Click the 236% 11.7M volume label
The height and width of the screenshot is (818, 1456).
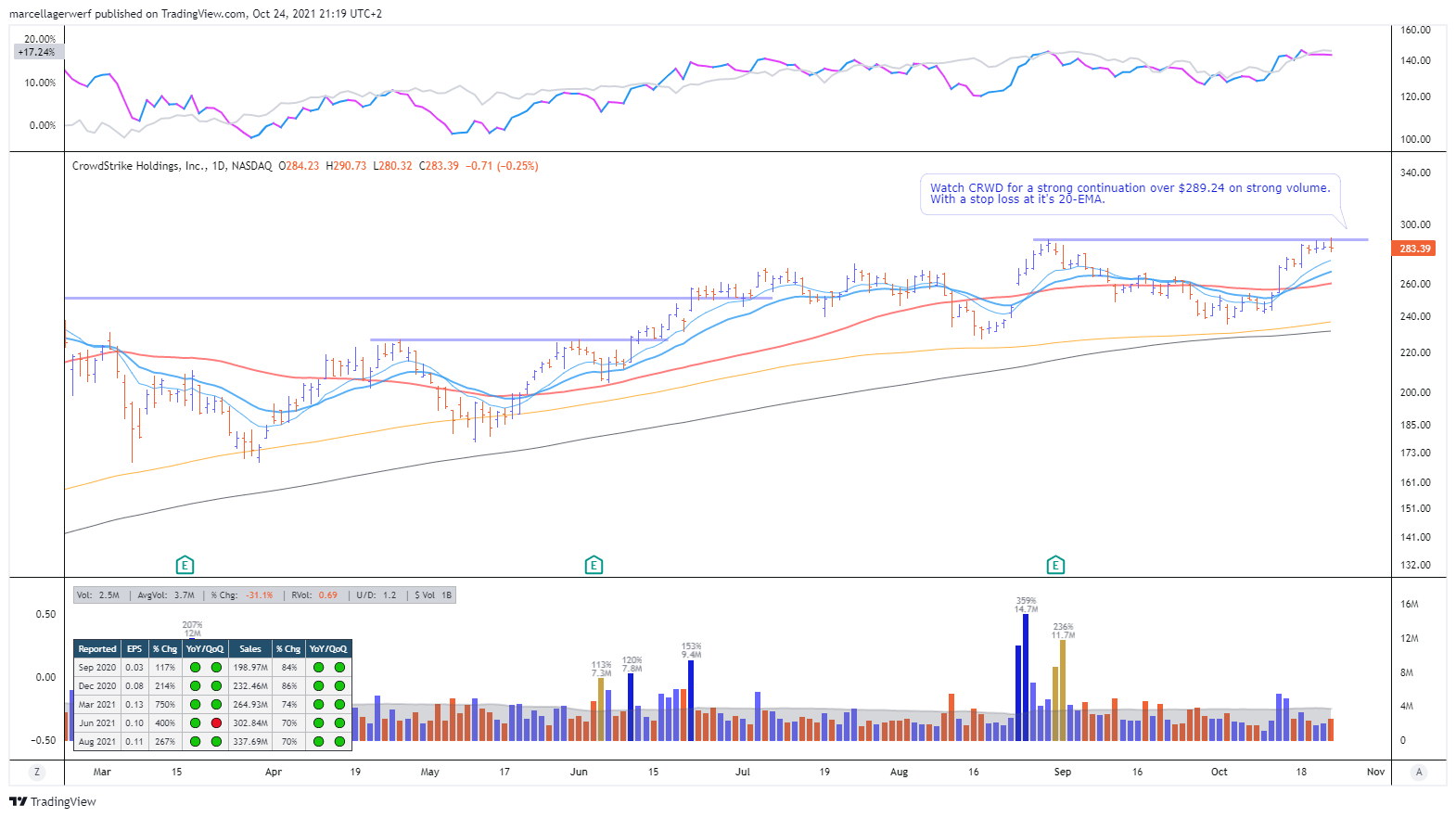pyautogui.click(x=1063, y=631)
